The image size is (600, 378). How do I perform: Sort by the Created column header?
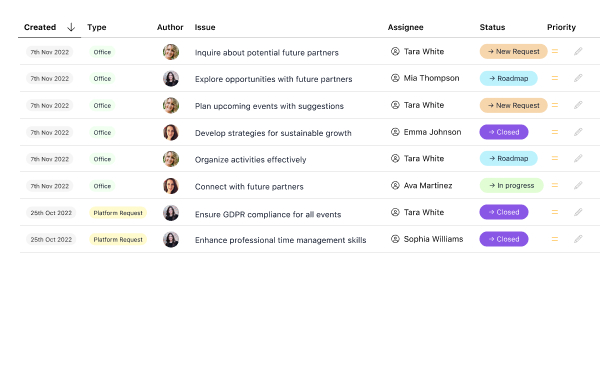[x=40, y=27]
